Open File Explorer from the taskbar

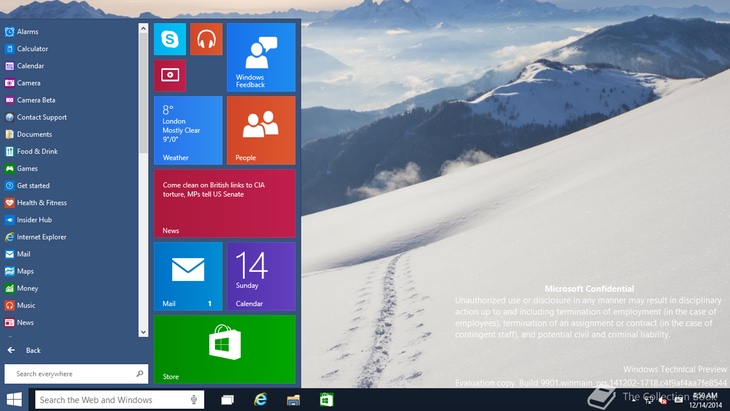tap(293, 400)
